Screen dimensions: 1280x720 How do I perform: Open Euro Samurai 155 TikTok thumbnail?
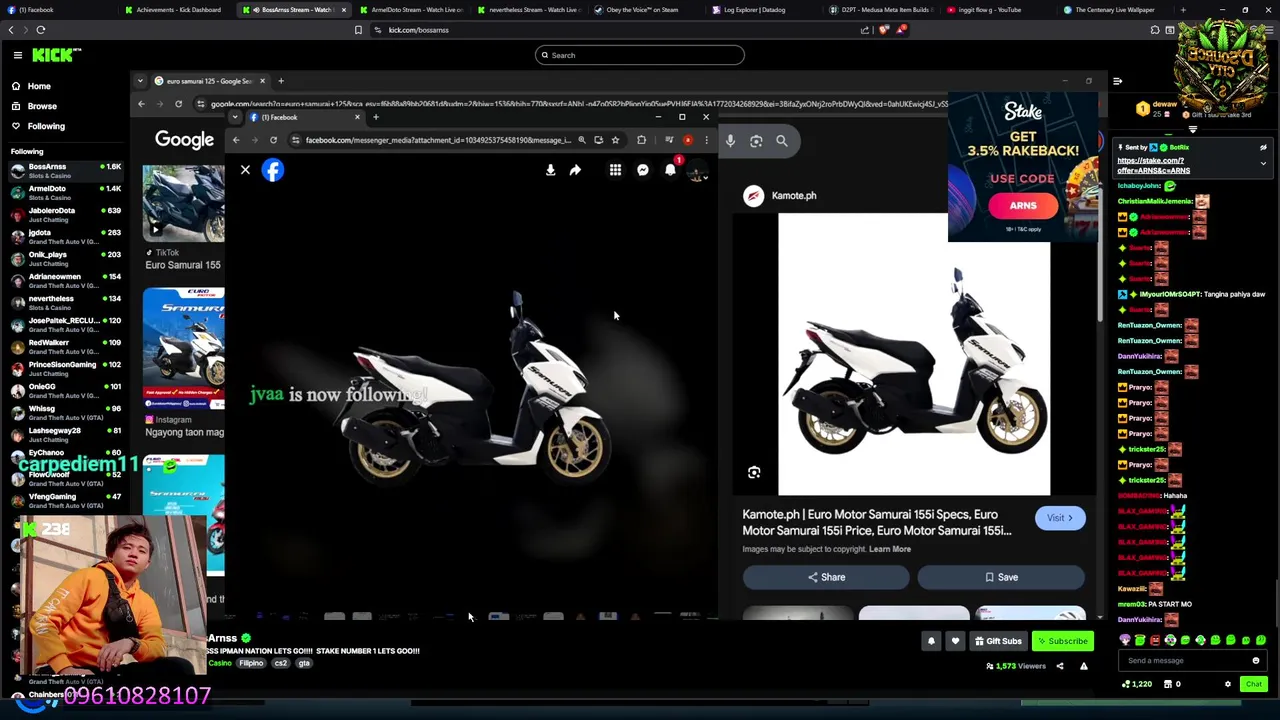pos(184,204)
